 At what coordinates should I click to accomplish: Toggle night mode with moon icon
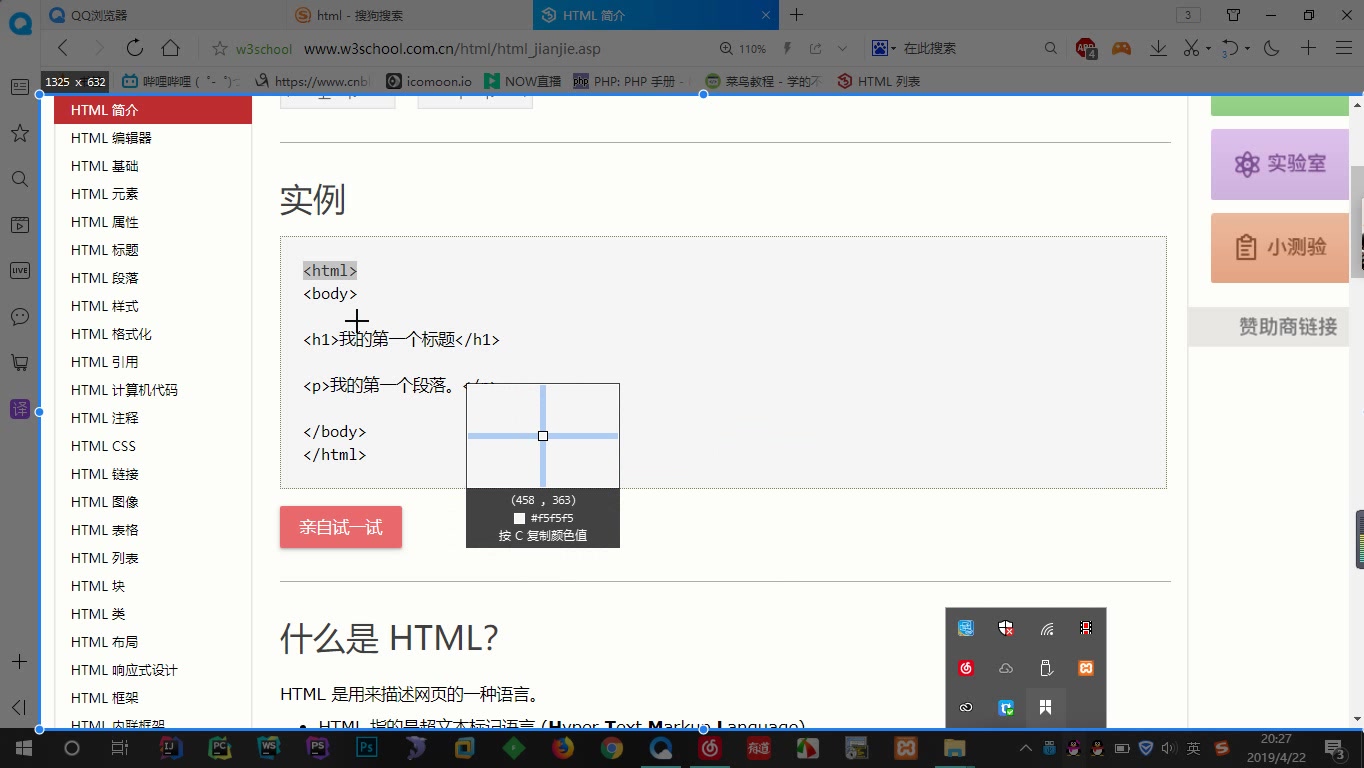1272,48
